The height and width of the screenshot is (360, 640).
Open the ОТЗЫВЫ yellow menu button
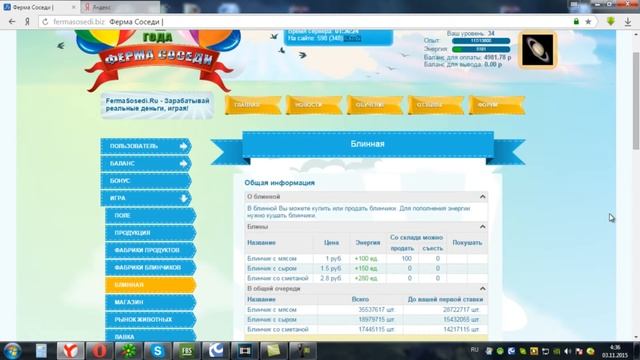(436, 105)
